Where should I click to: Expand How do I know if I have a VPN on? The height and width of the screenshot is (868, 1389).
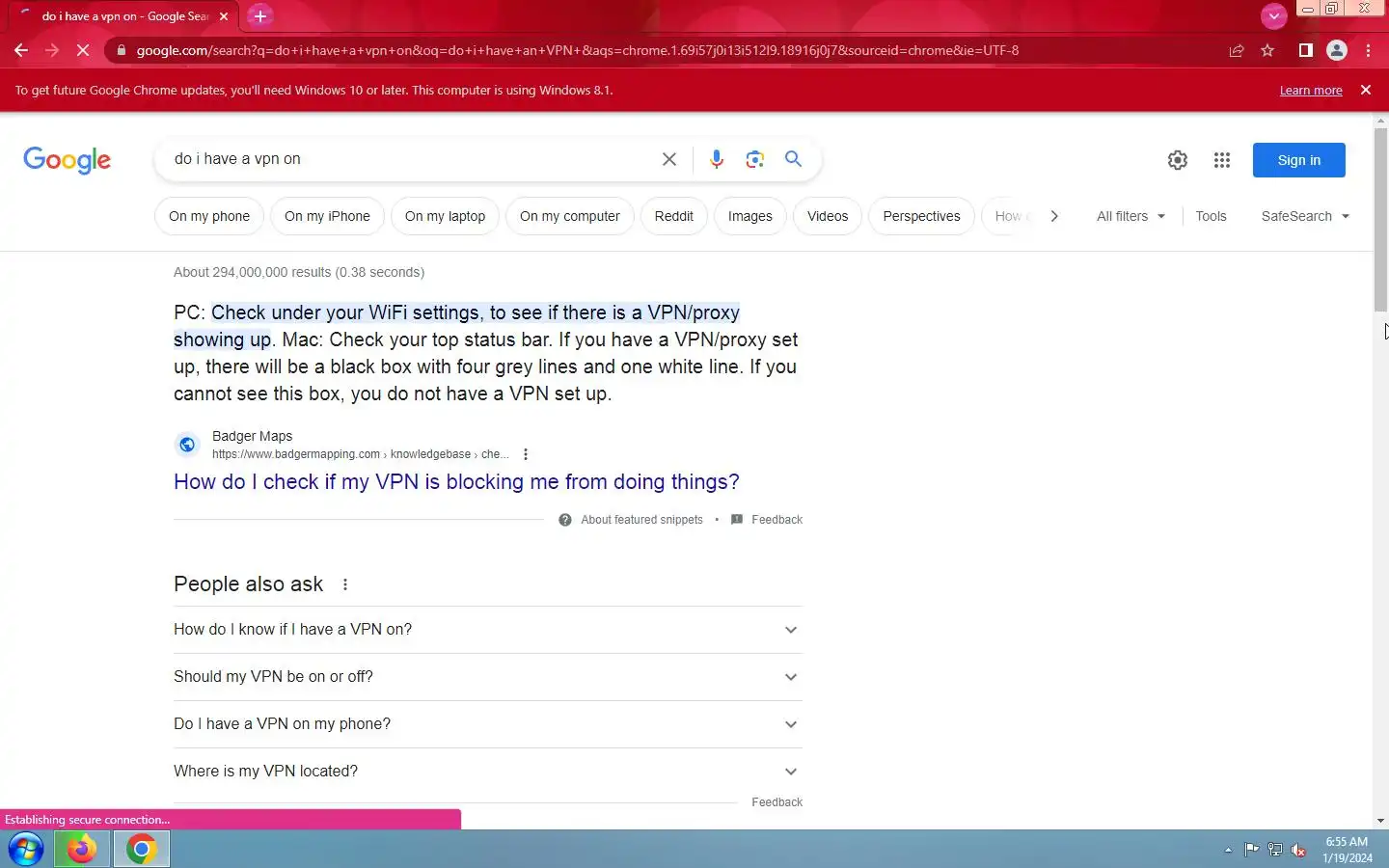(488, 630)
